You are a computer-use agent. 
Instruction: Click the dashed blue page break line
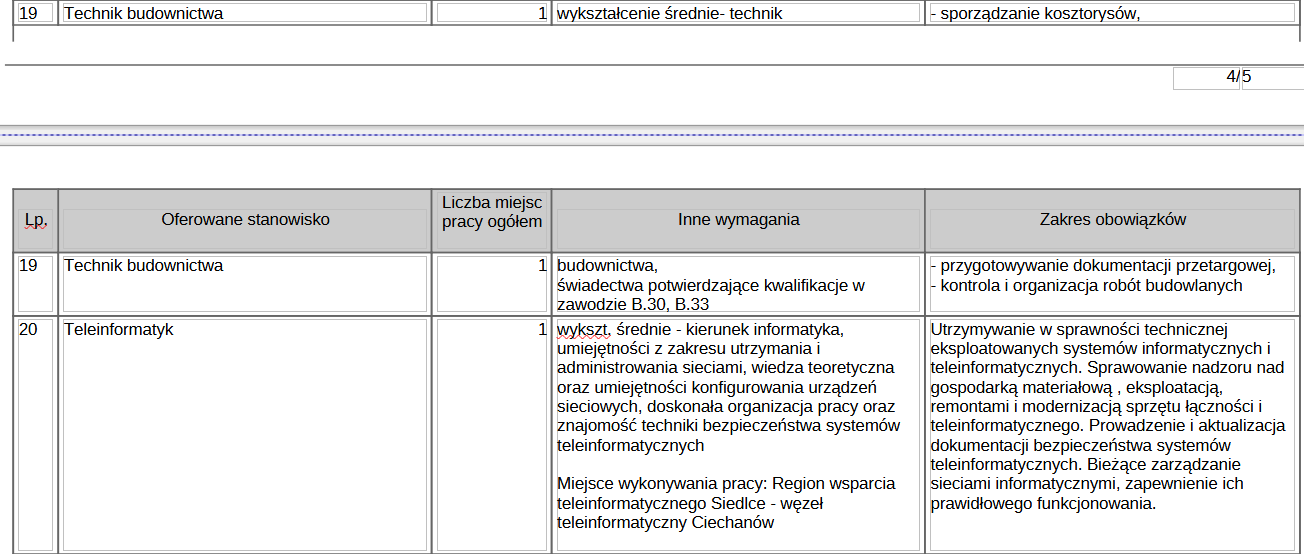[650, 133]
